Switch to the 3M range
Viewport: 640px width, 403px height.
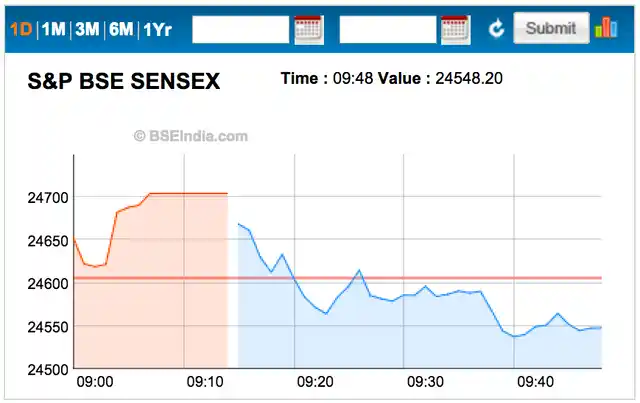tap(87, 29)
